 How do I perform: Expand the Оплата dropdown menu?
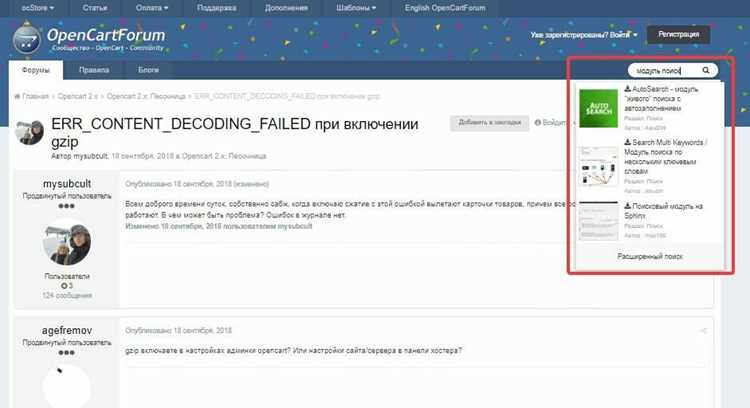[x=152, y=8]
